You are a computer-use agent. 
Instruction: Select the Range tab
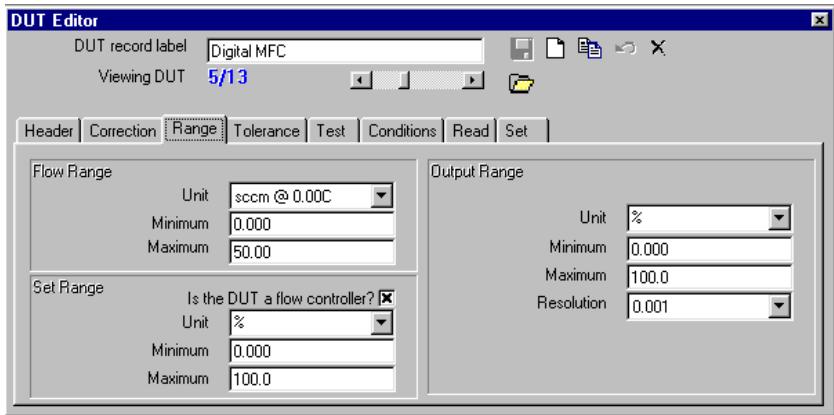pos(195,129)
